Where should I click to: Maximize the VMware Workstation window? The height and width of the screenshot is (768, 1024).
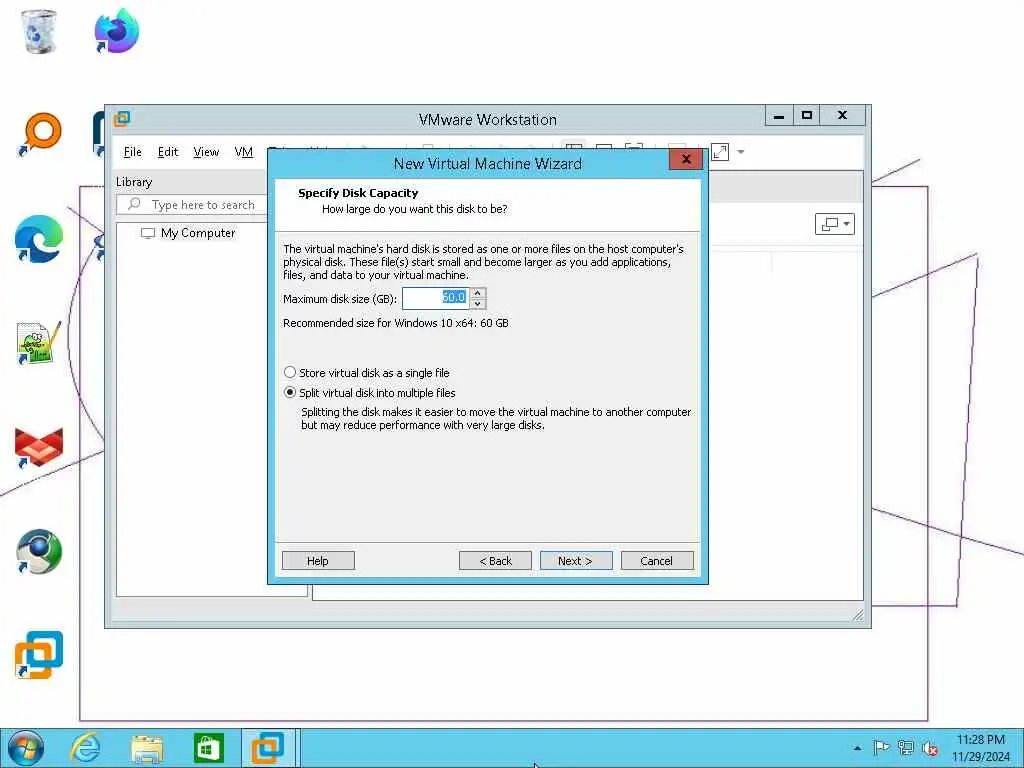(x=807, y=116)
